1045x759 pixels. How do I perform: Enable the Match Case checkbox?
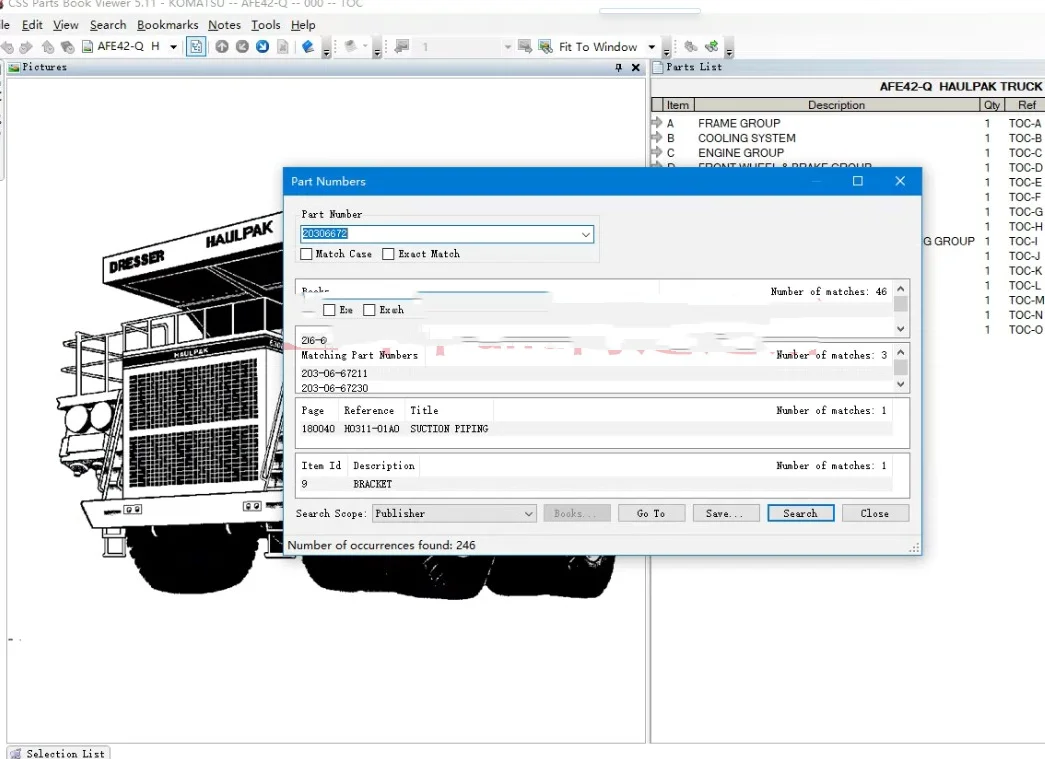306,254
